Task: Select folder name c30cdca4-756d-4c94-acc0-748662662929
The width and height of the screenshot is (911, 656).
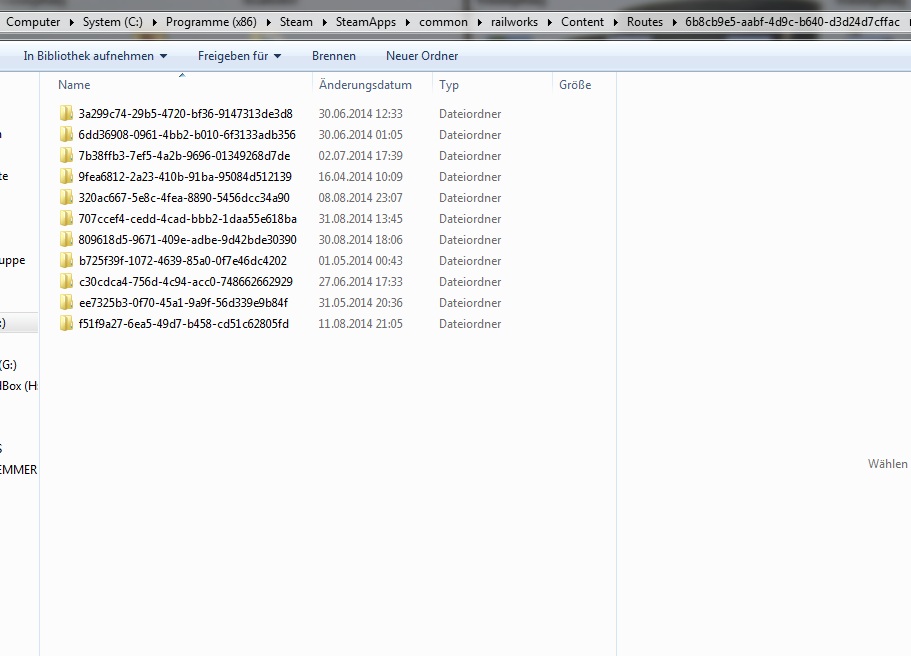Action: pyautogui.click(x=186, y=281)
